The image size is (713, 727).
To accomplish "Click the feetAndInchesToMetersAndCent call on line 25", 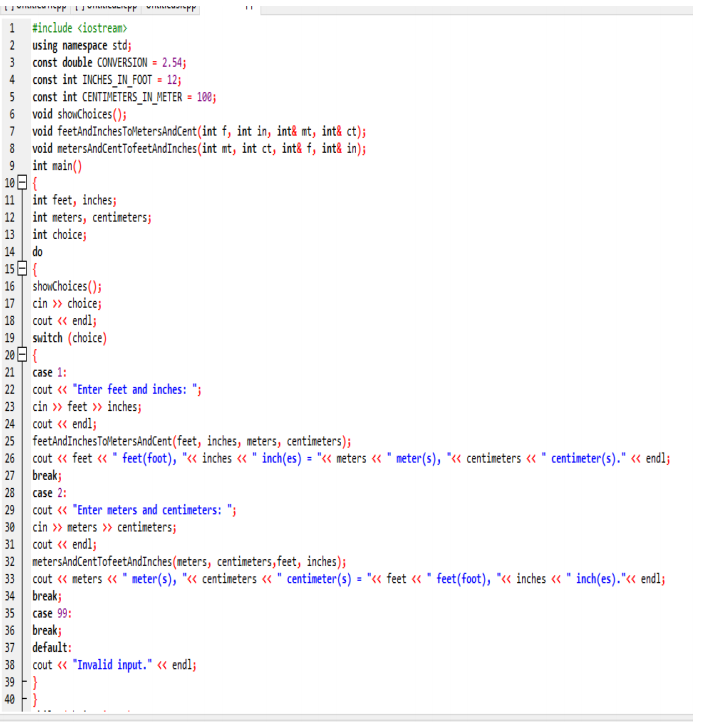I will click(192, 441).
